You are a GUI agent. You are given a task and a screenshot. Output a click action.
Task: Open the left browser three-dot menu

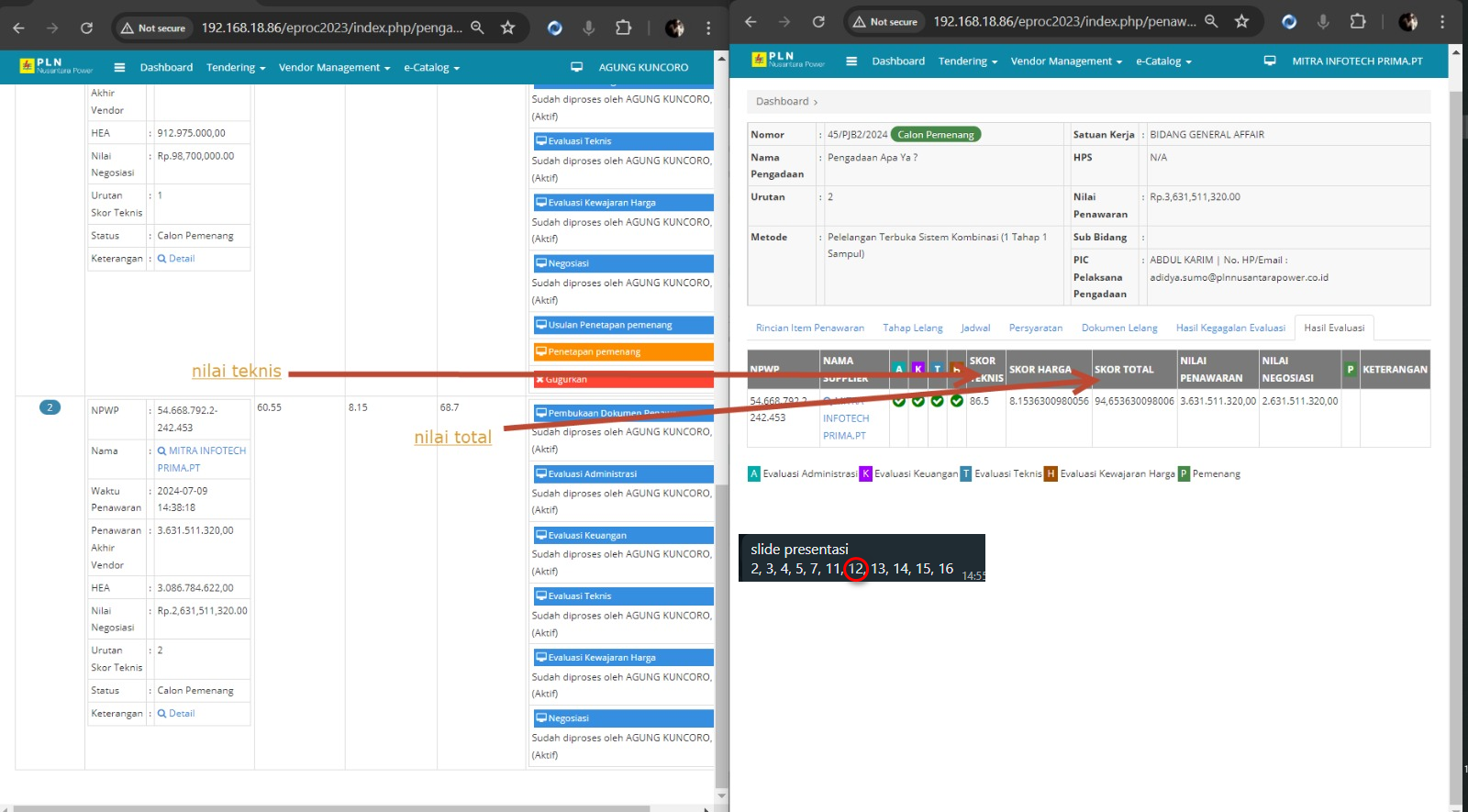click(708, 28)
